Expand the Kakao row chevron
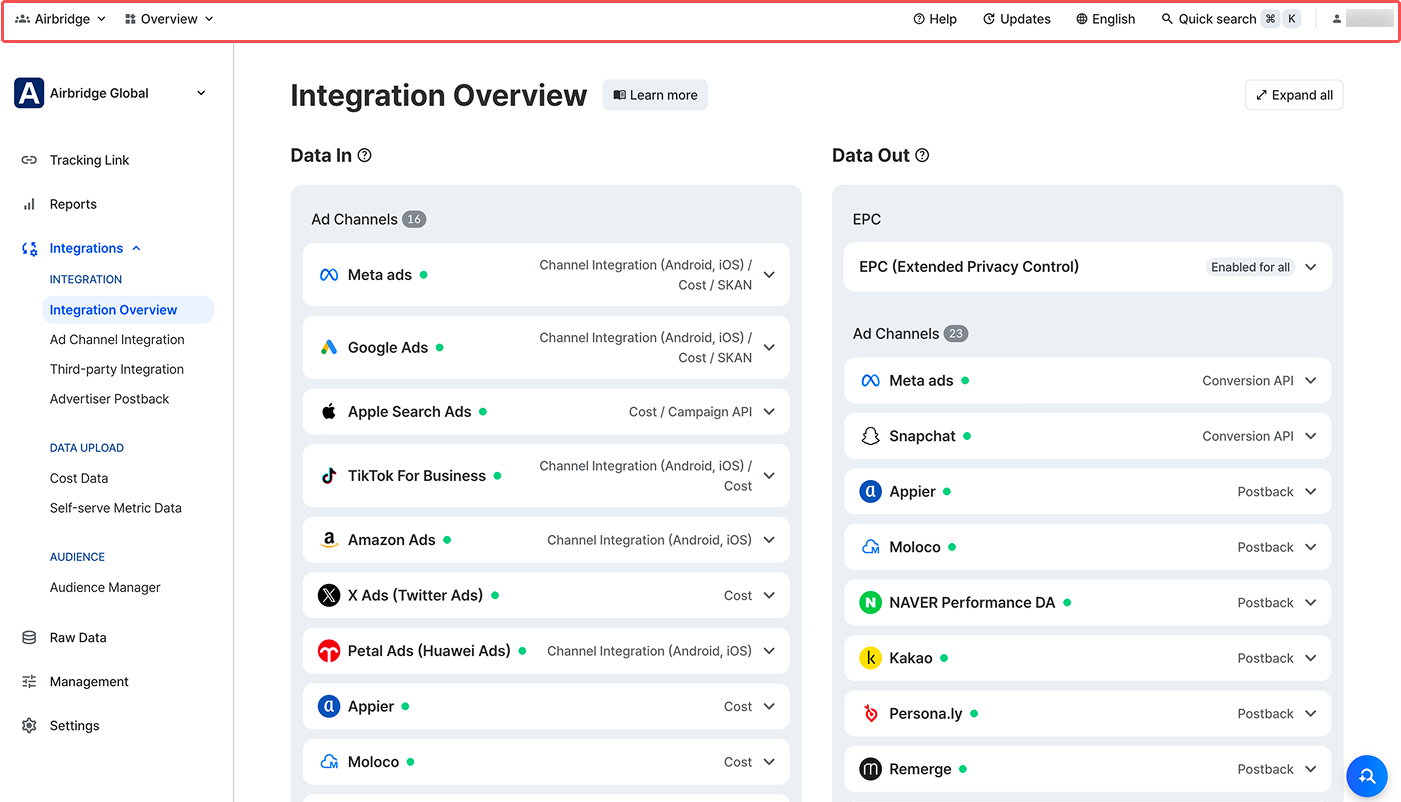Screen dimensions: 1401x802 point(1311,658)
